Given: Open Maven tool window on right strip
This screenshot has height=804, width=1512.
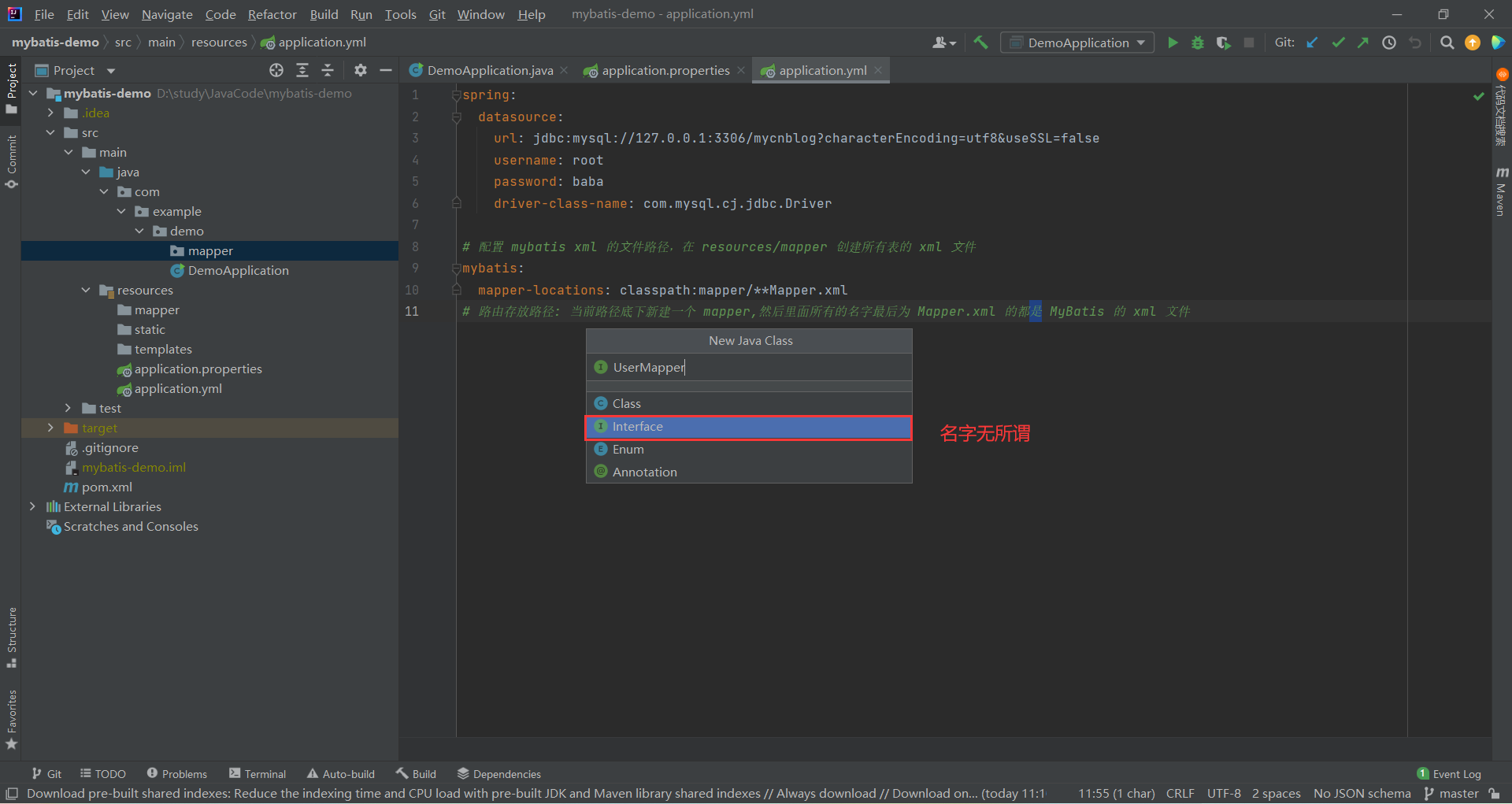Looking at the screenshot, I should point(1502,191).
